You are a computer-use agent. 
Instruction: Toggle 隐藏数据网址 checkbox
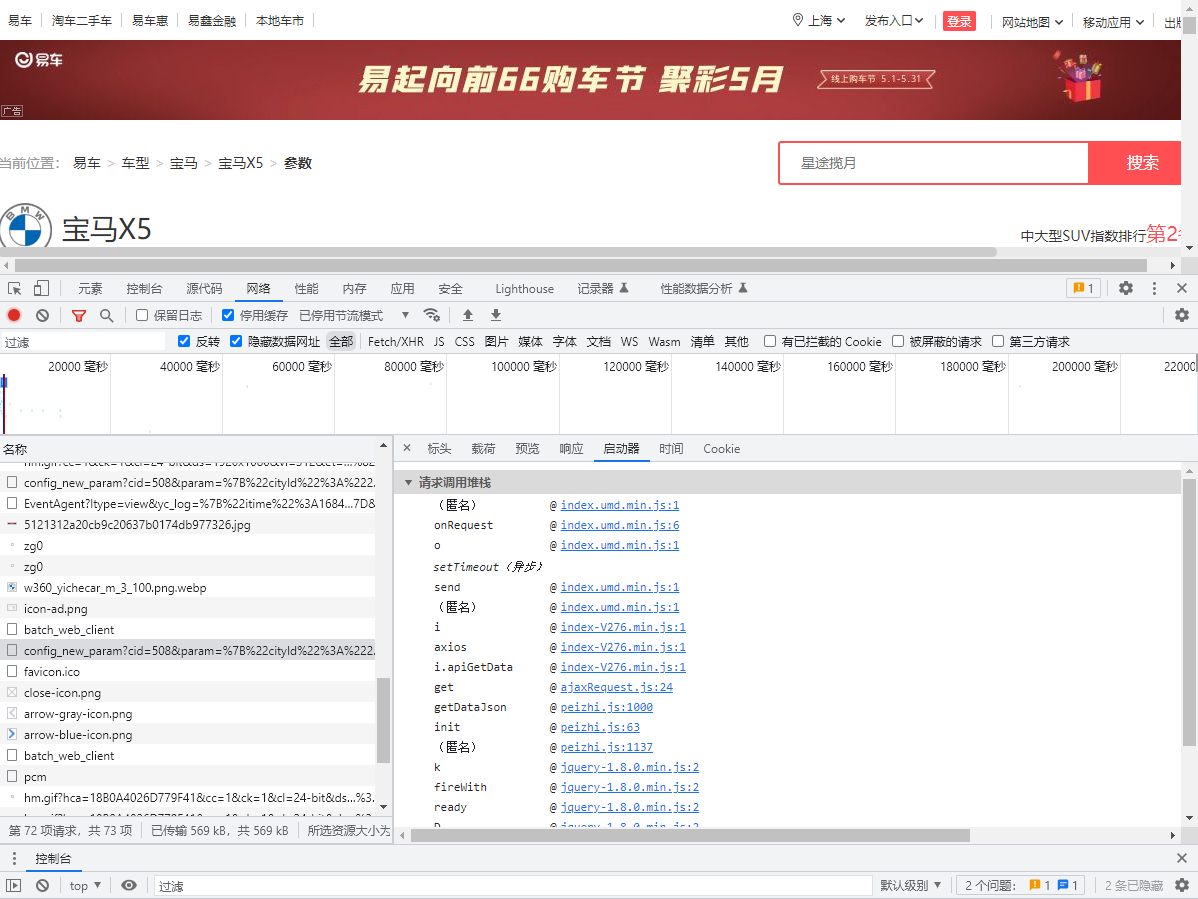click(235, 341)
